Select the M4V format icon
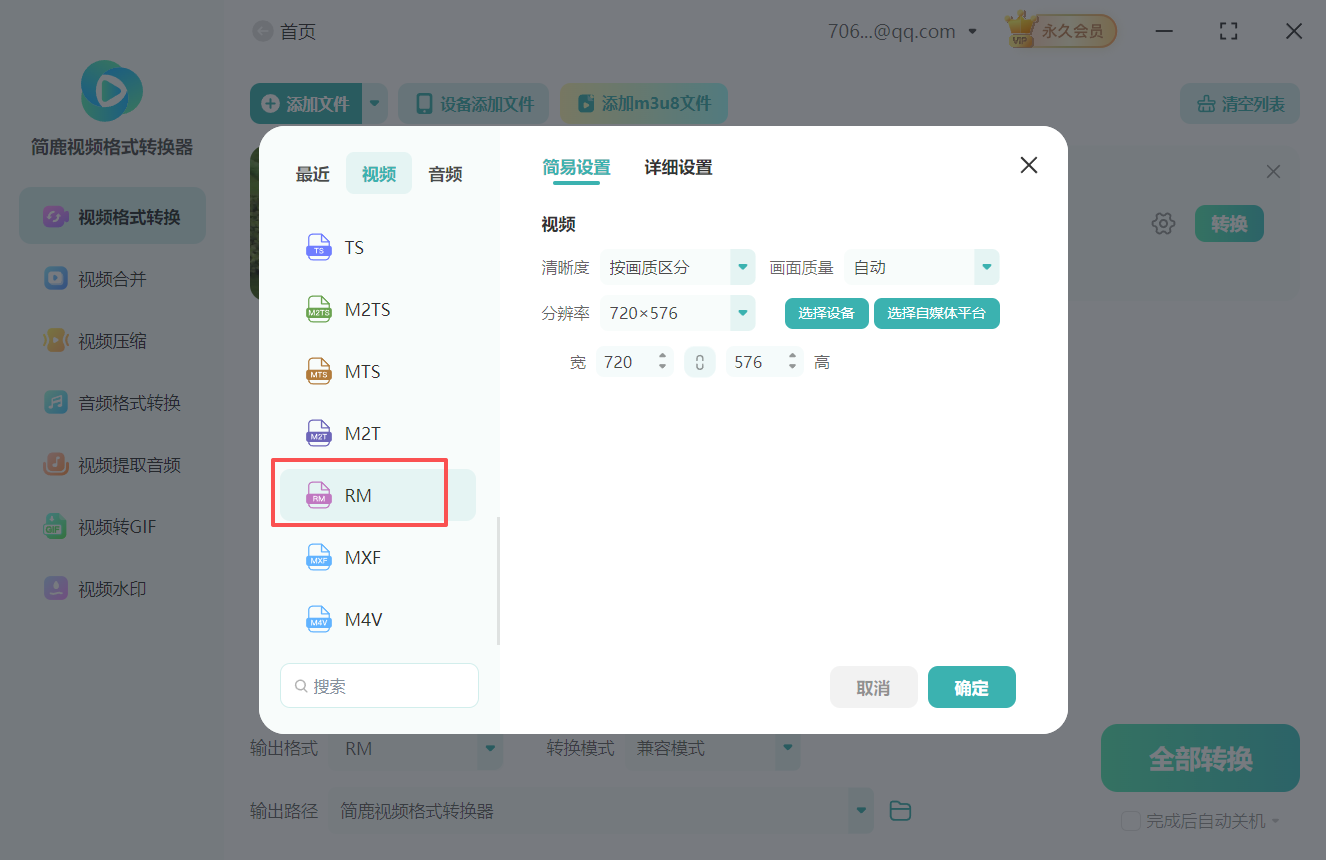 (x=318, y=619)
